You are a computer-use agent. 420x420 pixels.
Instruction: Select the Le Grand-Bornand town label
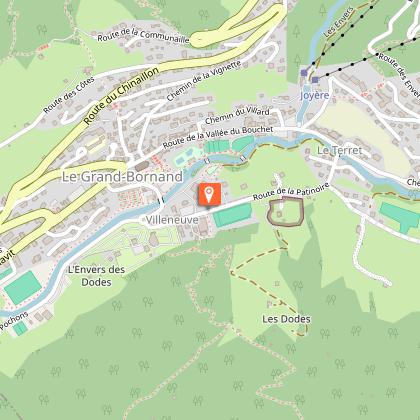point(122,177)
